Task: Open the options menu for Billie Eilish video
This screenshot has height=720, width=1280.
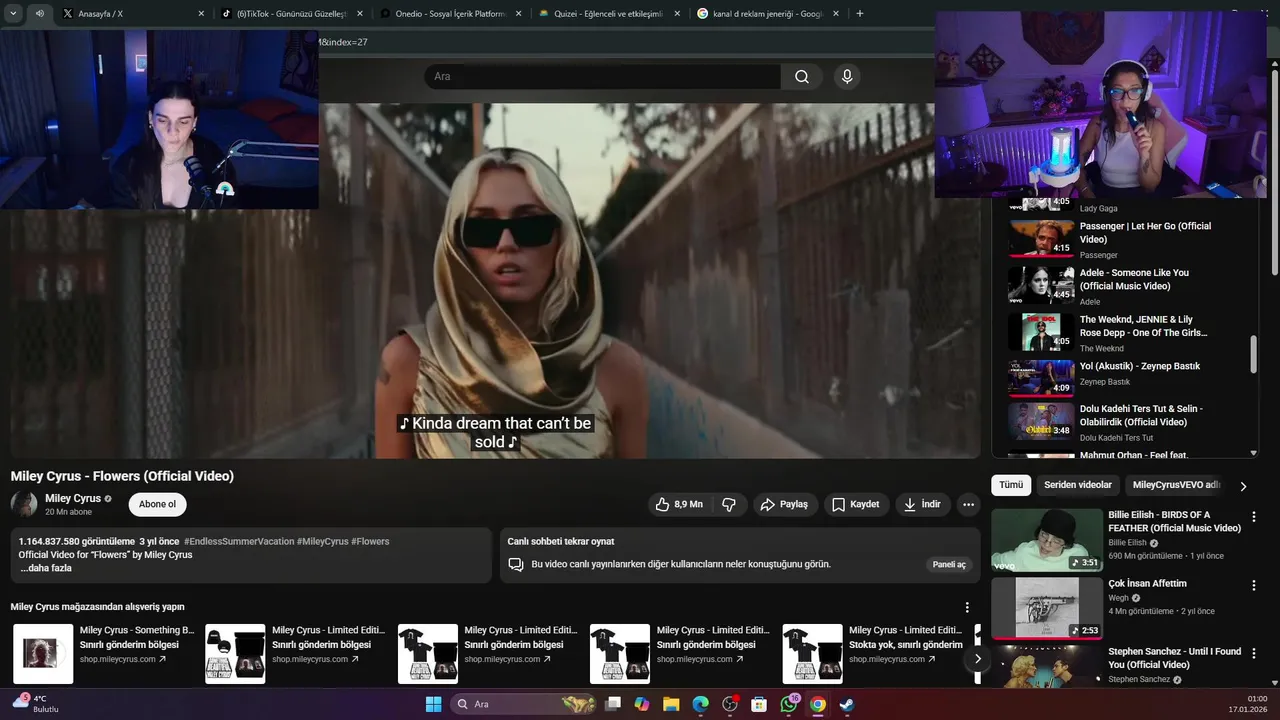Action: (1254, 517)
